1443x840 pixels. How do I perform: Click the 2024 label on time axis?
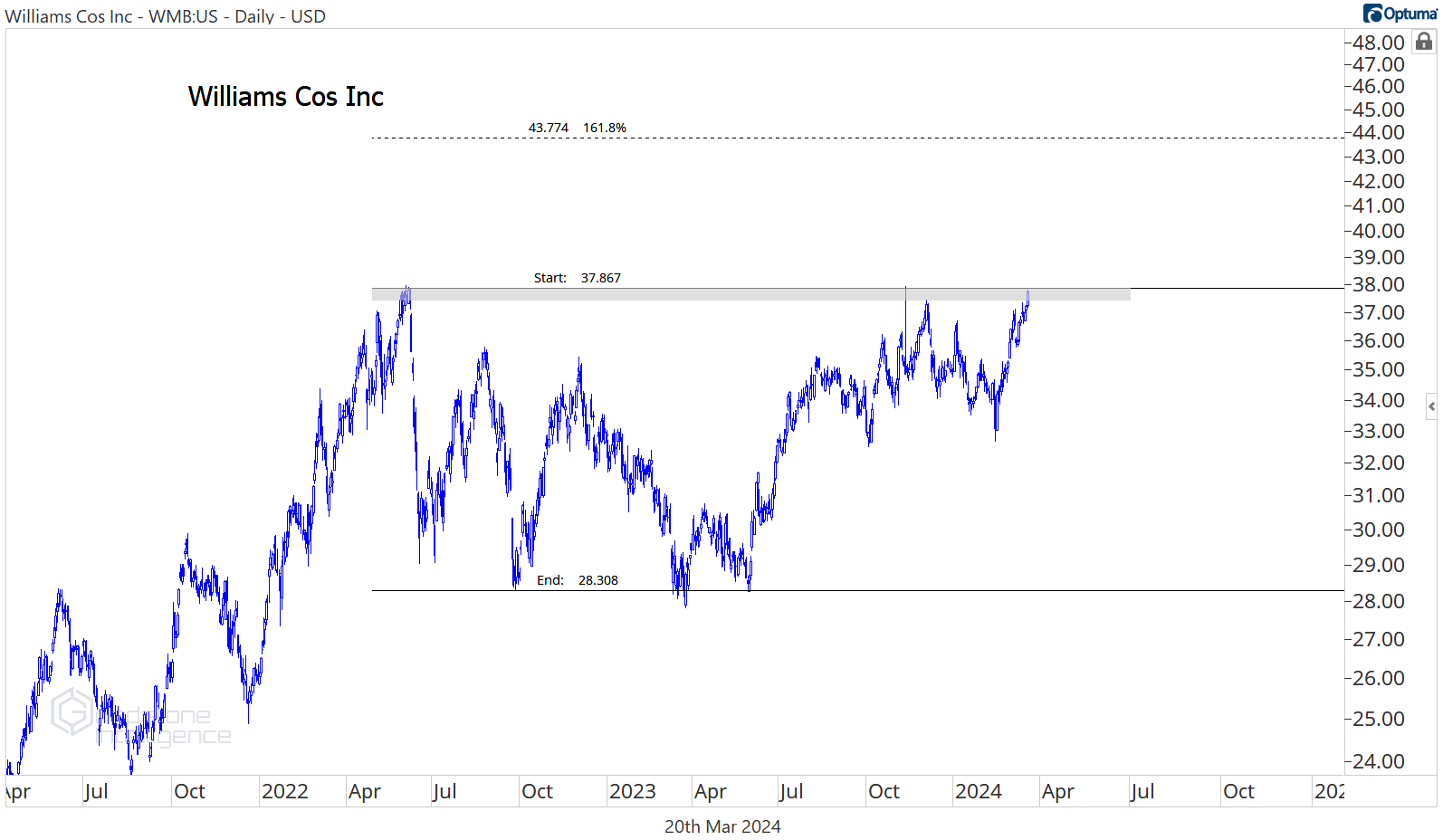point(979,791)
